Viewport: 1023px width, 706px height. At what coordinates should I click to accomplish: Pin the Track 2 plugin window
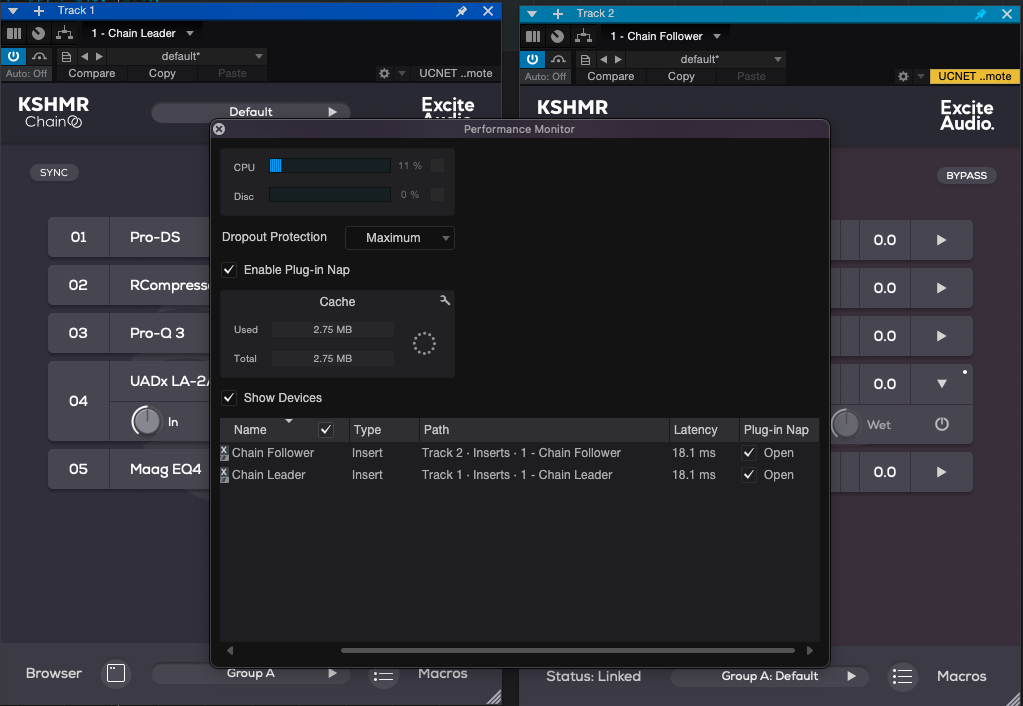point(981,14)
